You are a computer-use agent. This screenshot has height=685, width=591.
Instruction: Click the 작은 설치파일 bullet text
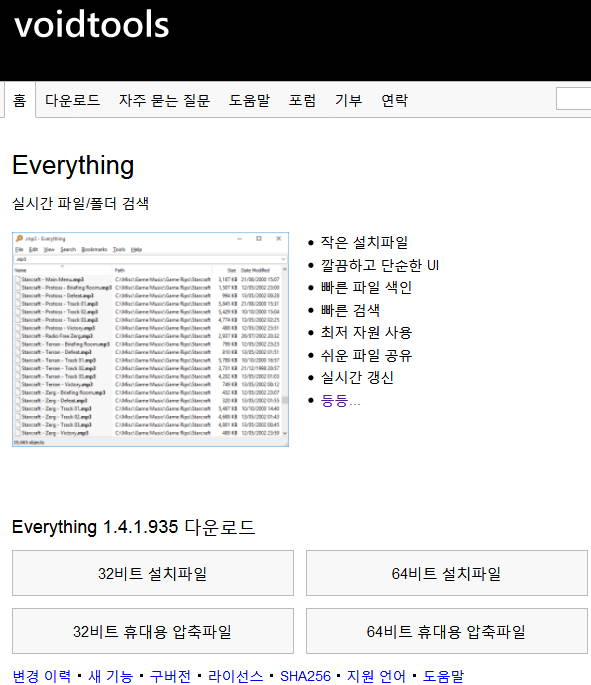pos(364,242)
